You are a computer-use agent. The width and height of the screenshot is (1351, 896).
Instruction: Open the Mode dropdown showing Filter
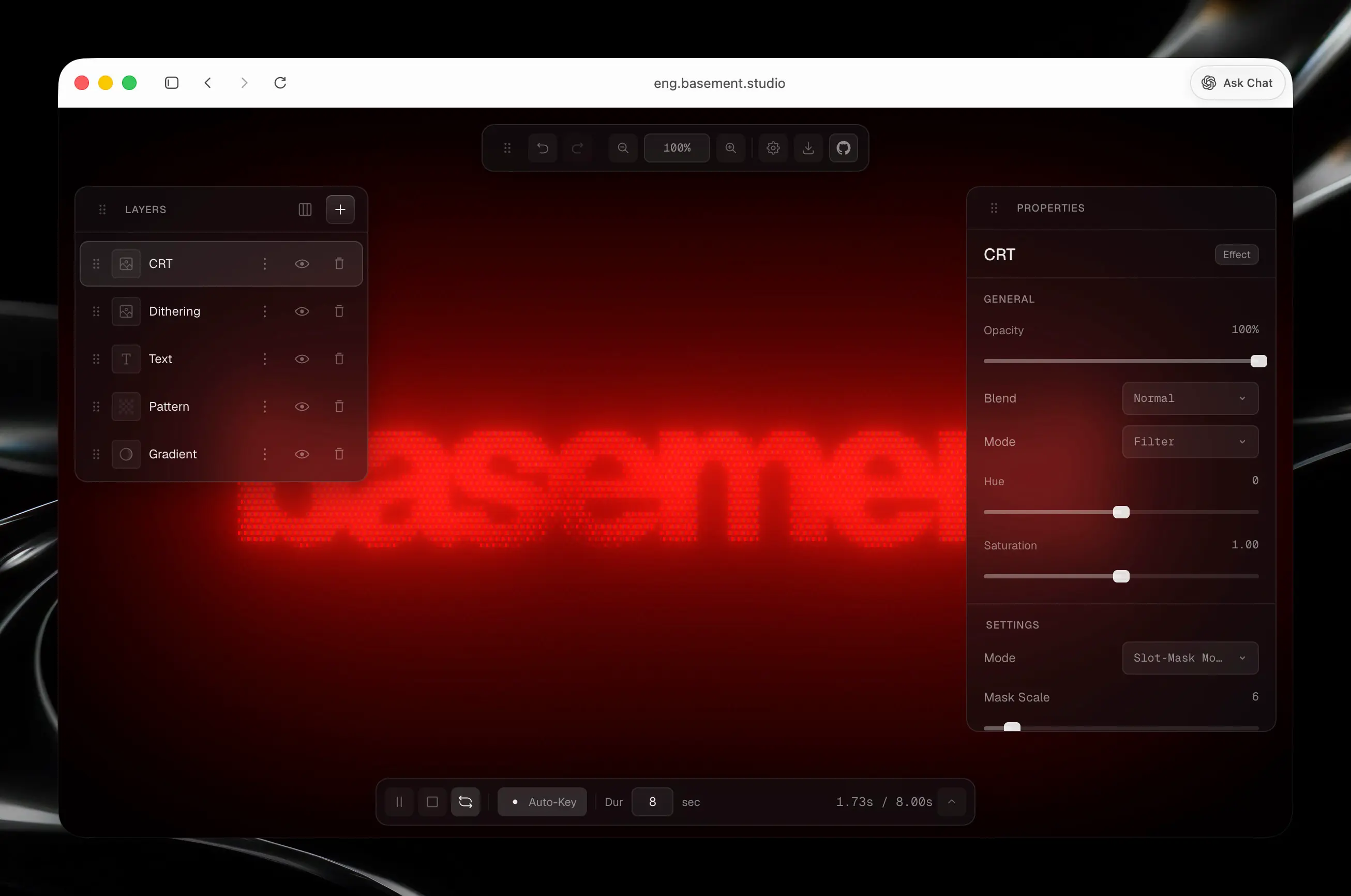pyautogui.click(x=1190, y=442)
